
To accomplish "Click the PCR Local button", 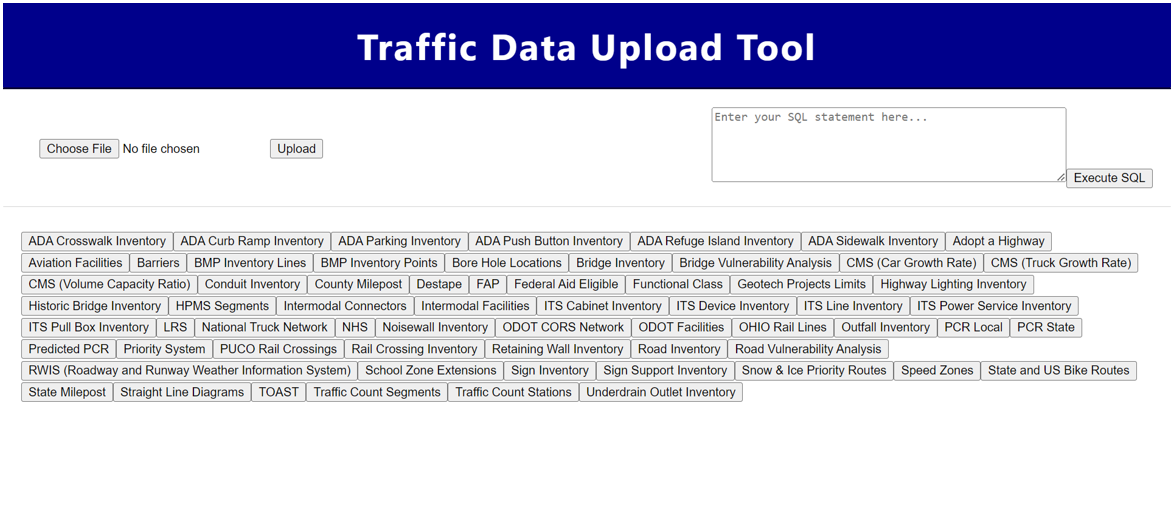I will (x=974, y=328).
